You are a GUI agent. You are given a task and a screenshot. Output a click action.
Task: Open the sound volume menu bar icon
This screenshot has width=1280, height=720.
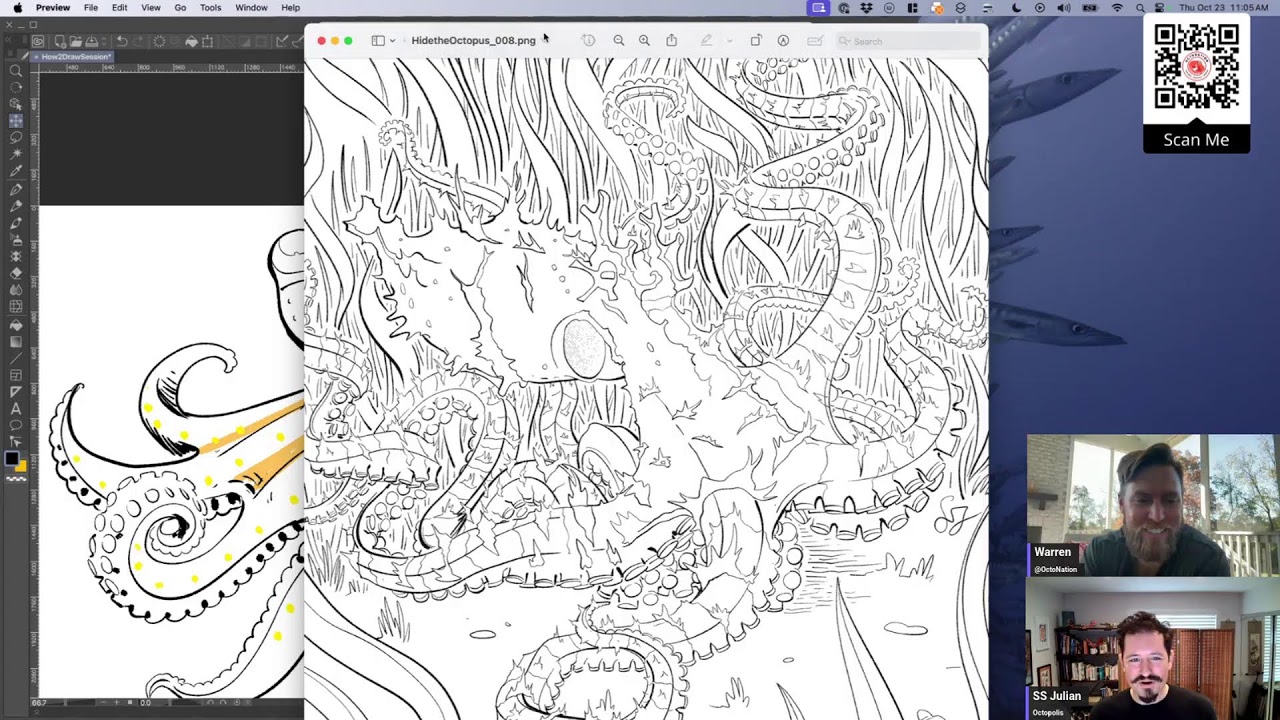click(1064, 7)
